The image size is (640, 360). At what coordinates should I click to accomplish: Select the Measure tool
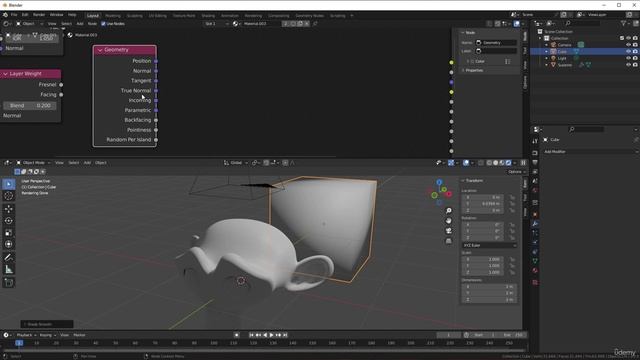(8, 270)
